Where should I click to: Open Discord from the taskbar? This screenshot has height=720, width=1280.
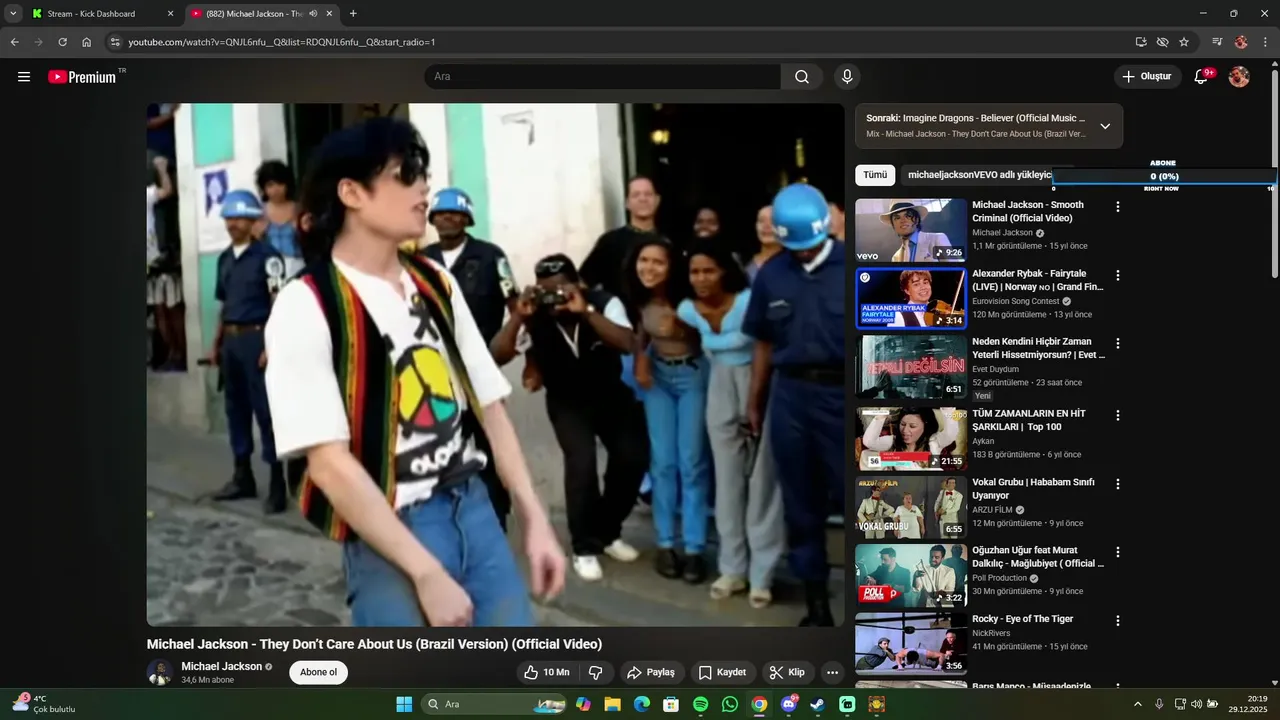(789, 704)
